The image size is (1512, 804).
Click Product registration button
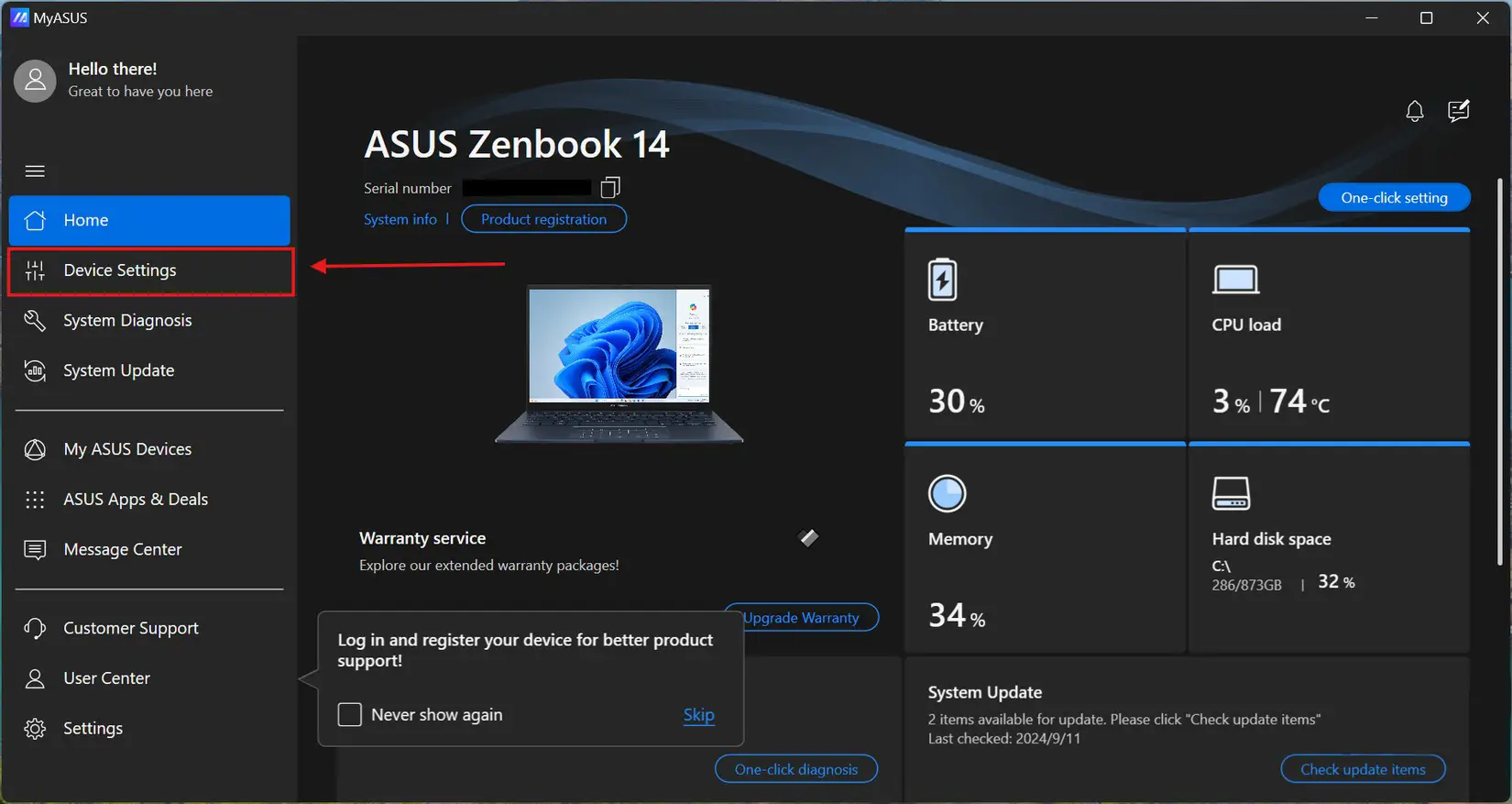(544, 219)
